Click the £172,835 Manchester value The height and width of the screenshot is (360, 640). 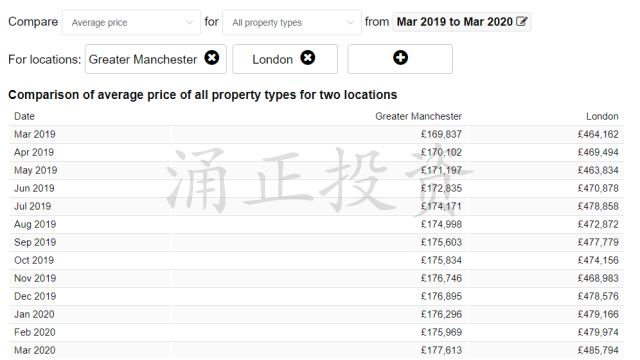point(441,188)
